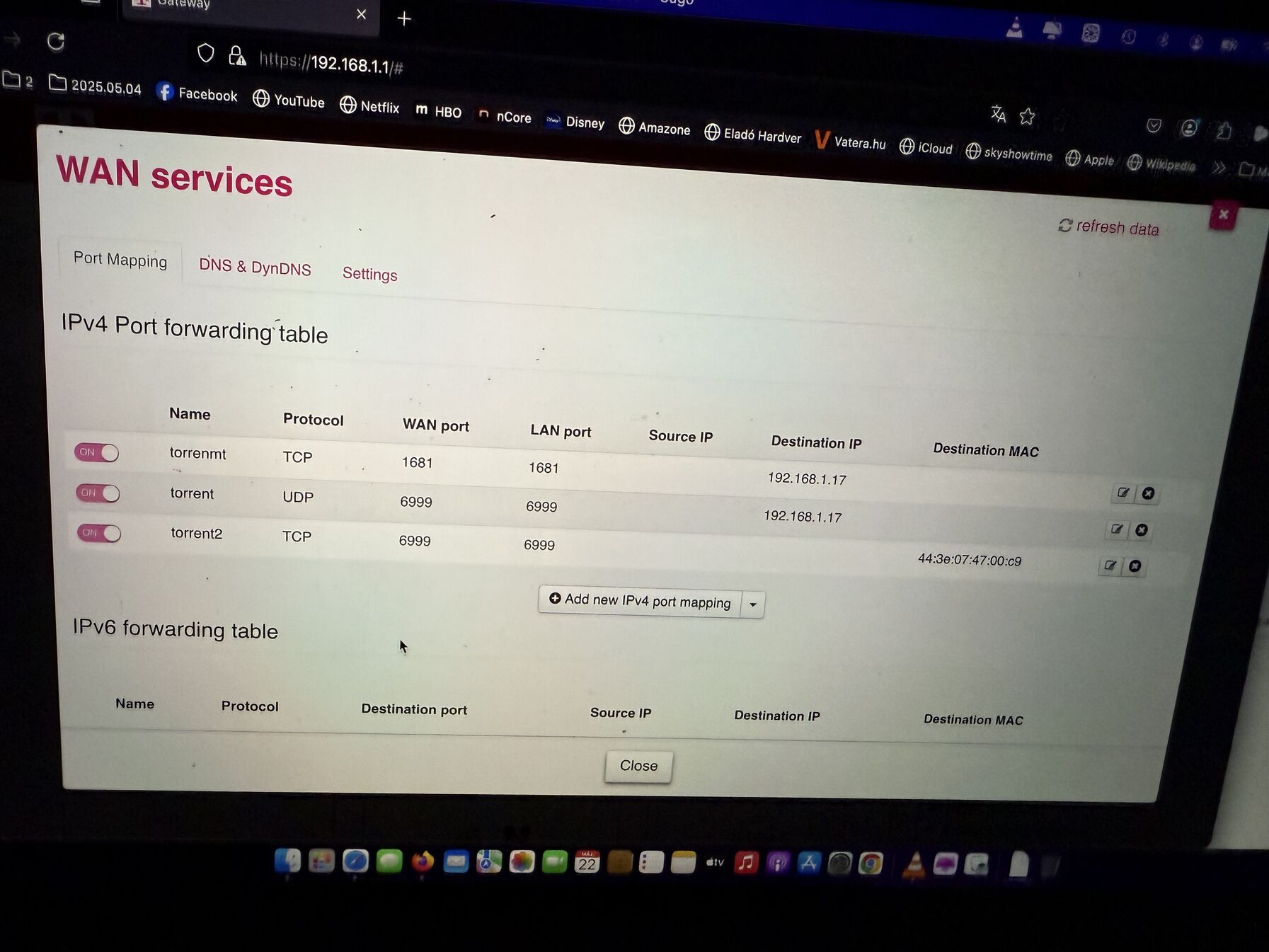Viewport: 1269px width, 952px height.
Task: Launch Google Chrome from the Dock
Action: point(871,864)
